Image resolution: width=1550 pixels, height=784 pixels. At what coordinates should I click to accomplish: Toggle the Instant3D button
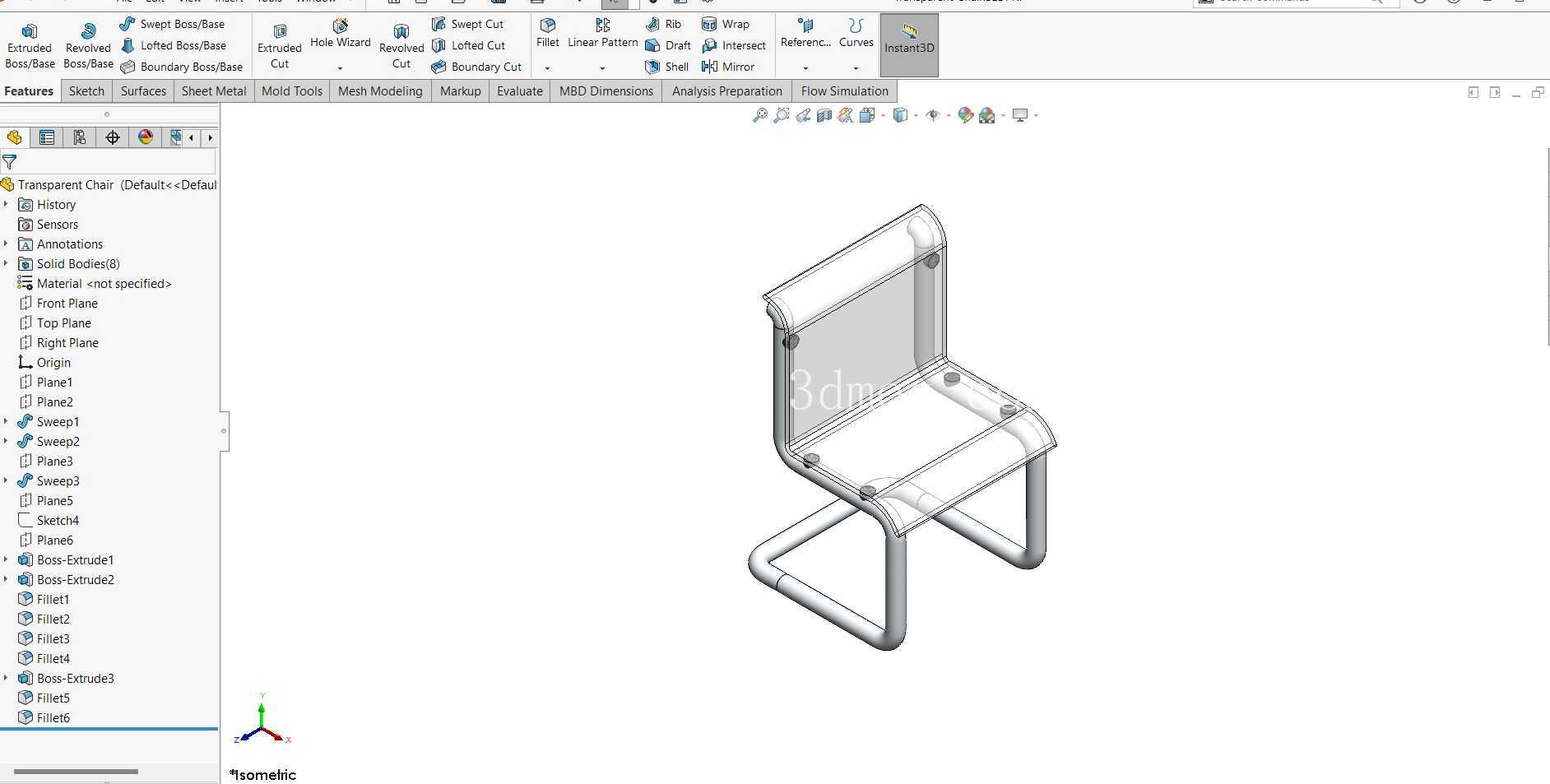click(909, 46)
